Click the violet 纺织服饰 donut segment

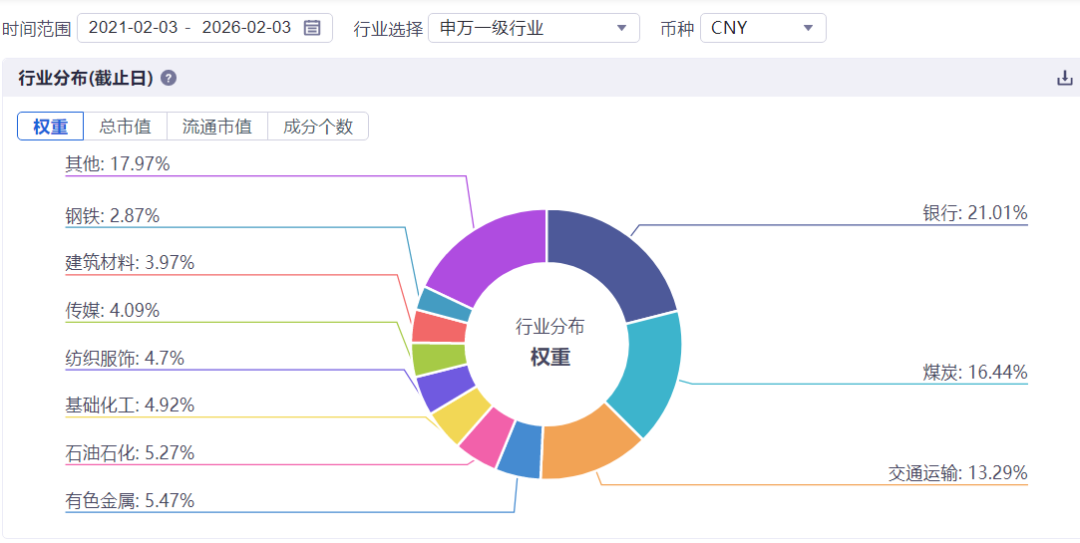(x=445, y=388)
